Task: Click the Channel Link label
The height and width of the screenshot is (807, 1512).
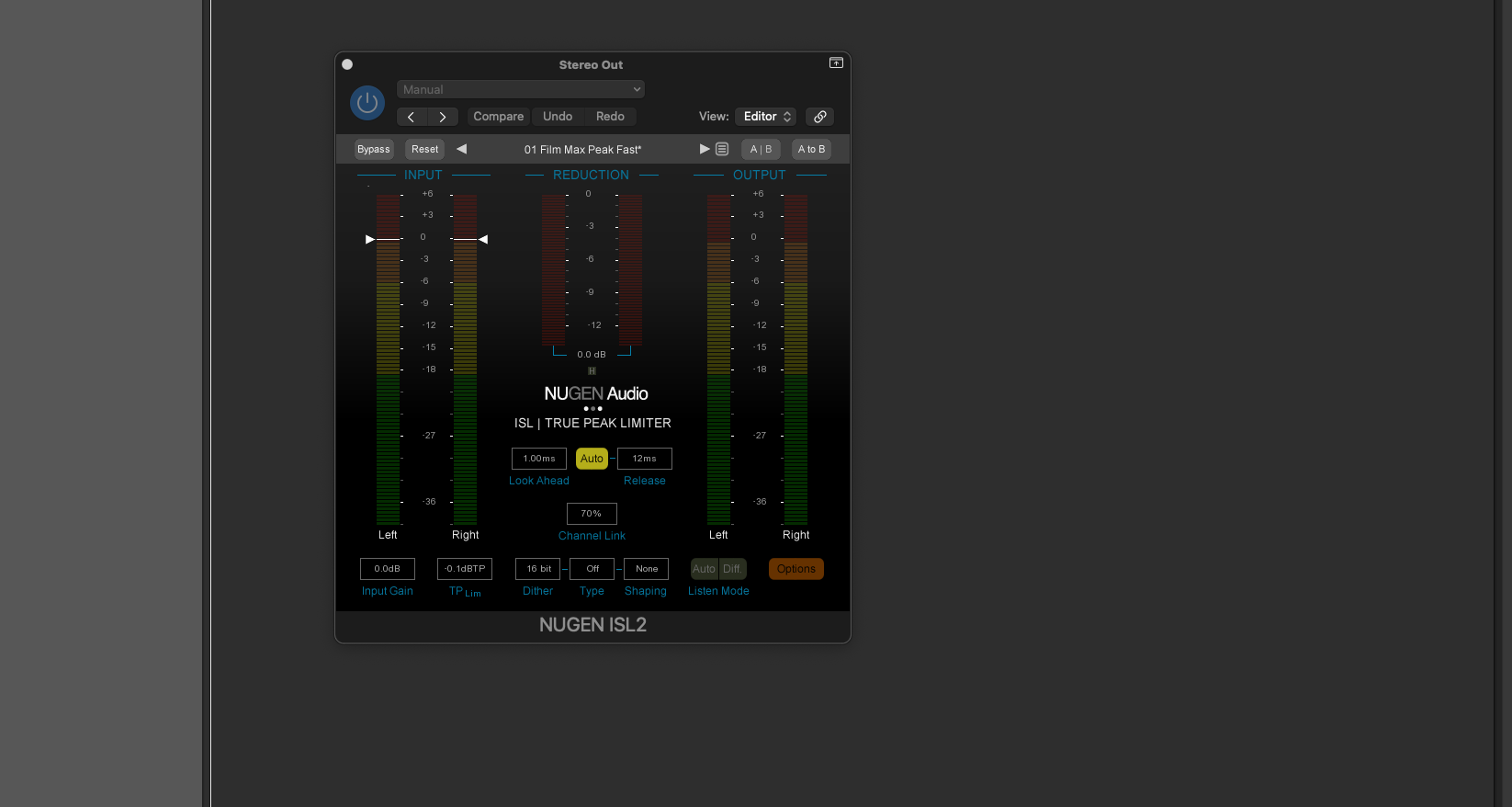Action: click(592, 536)
